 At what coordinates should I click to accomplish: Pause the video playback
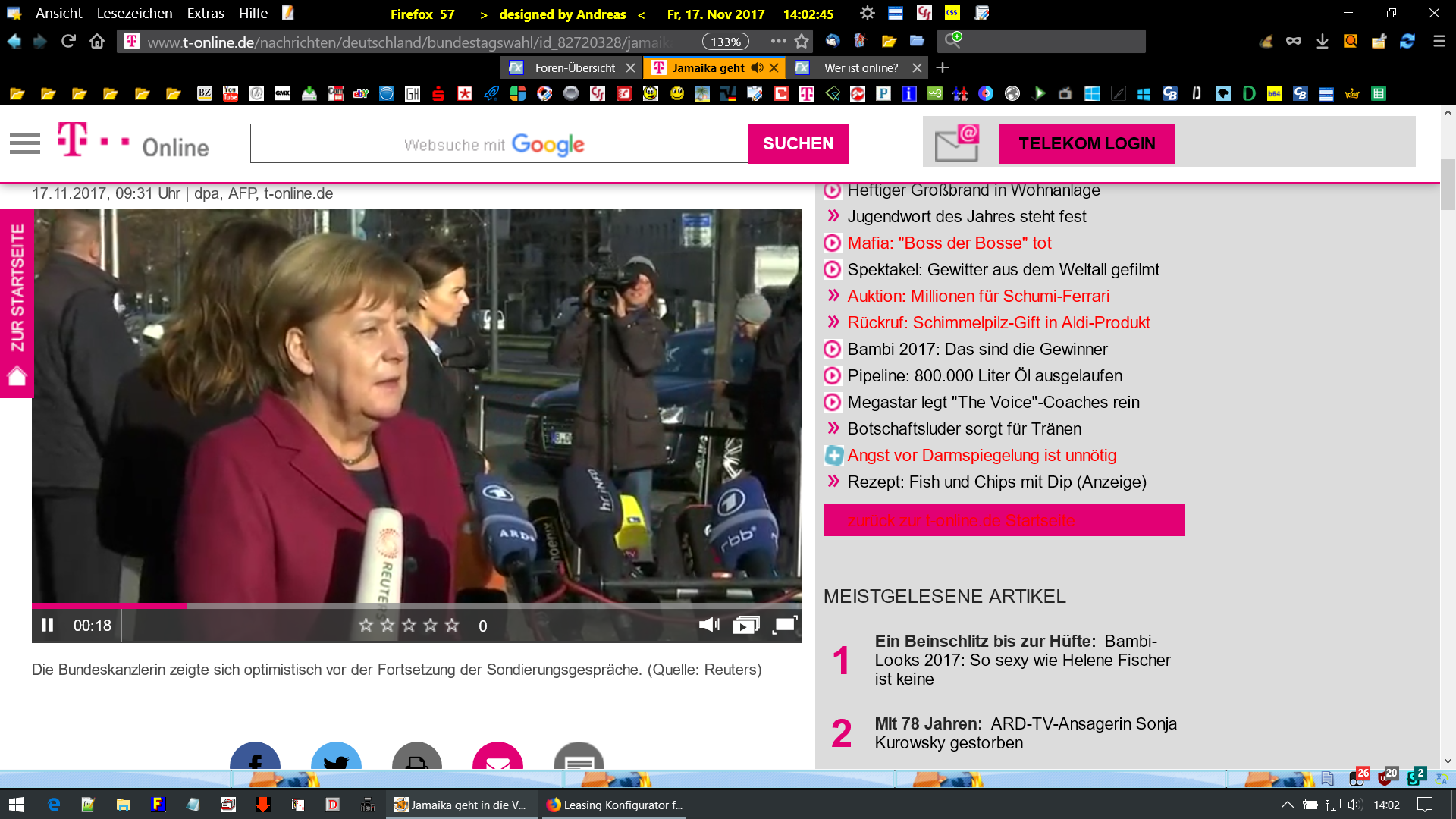[x=47, y=625]
